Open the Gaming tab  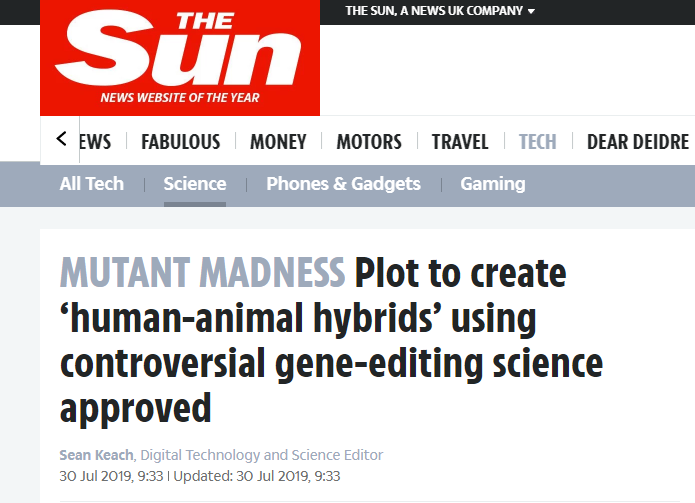click(492, 184)
